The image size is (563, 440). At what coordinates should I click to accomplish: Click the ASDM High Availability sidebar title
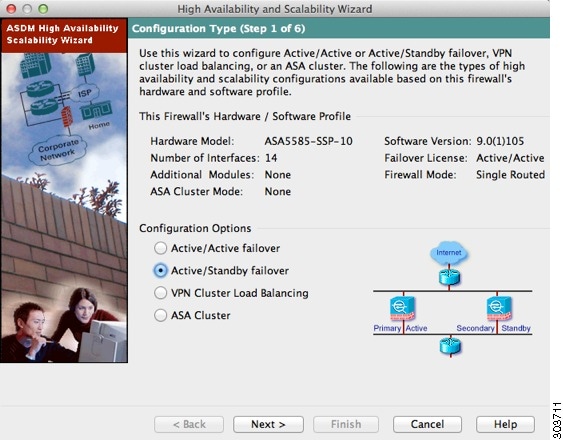click(62, 34)
